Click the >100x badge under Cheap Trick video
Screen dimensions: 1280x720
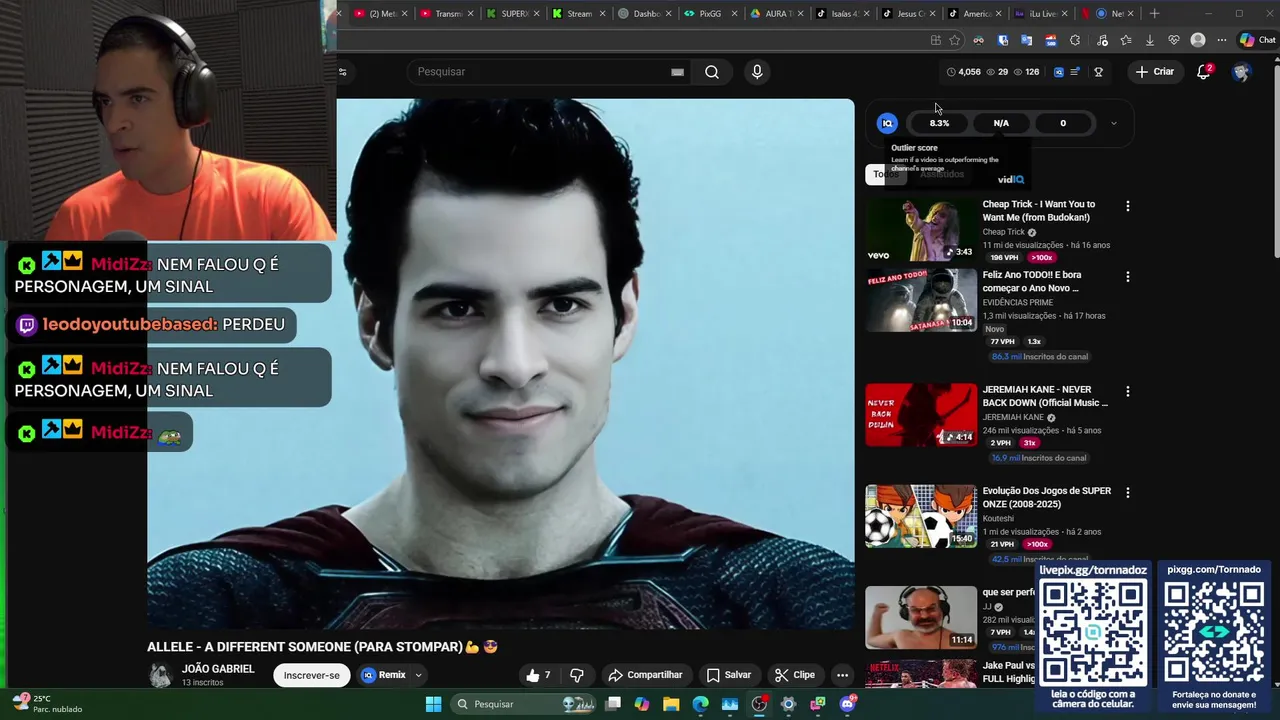[1042, 258]
